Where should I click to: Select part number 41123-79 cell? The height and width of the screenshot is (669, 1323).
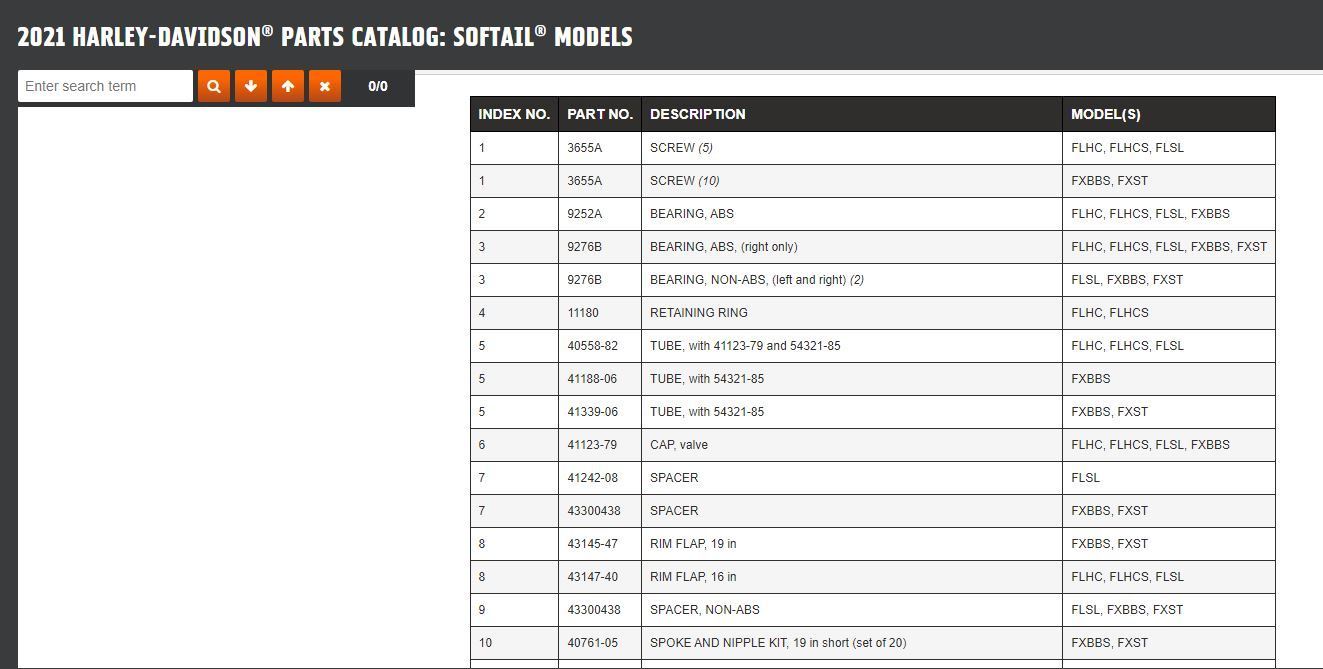(x=592, y=444)
